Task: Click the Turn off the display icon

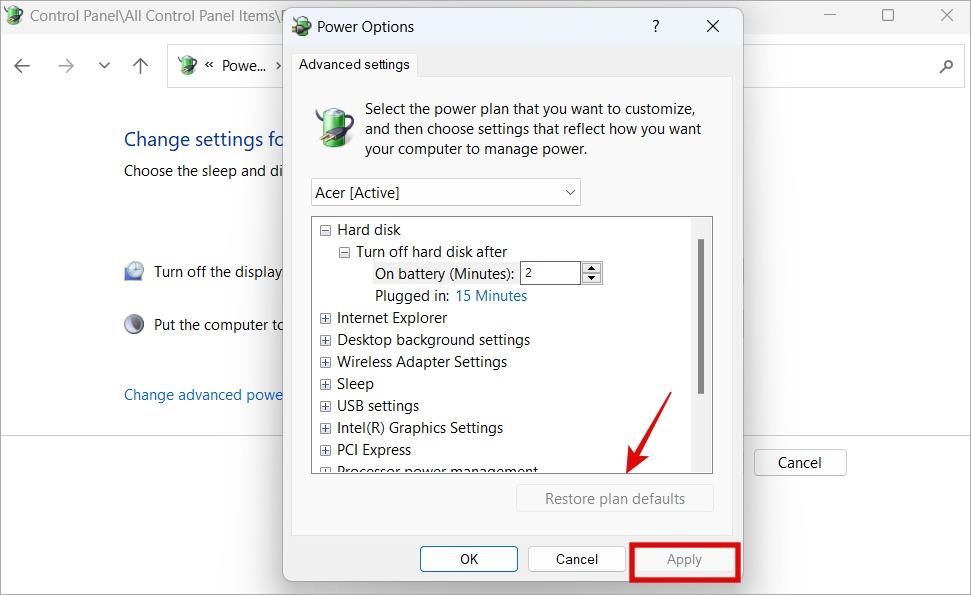Action: click(134, 271)
